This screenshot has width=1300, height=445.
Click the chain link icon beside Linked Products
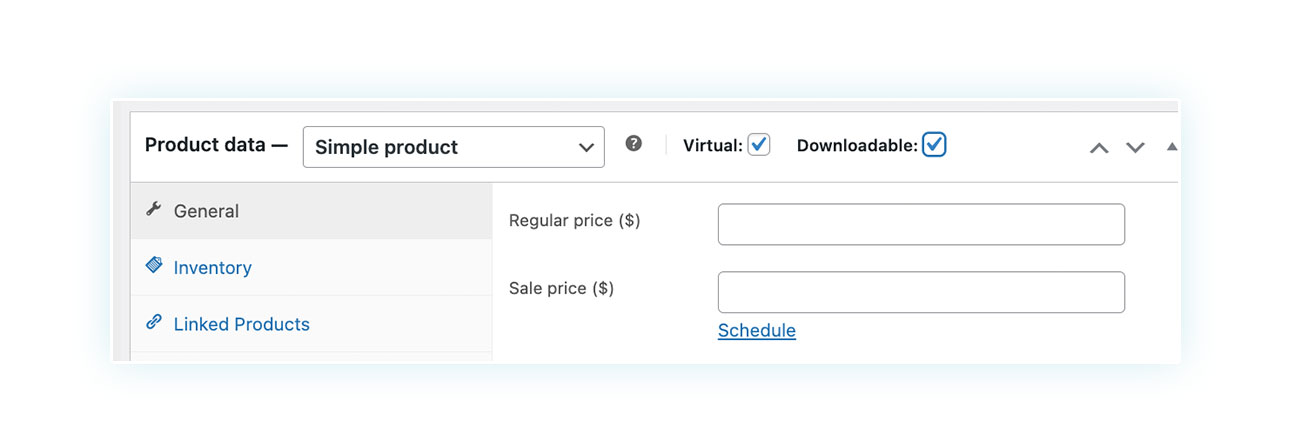coord(153,322)
